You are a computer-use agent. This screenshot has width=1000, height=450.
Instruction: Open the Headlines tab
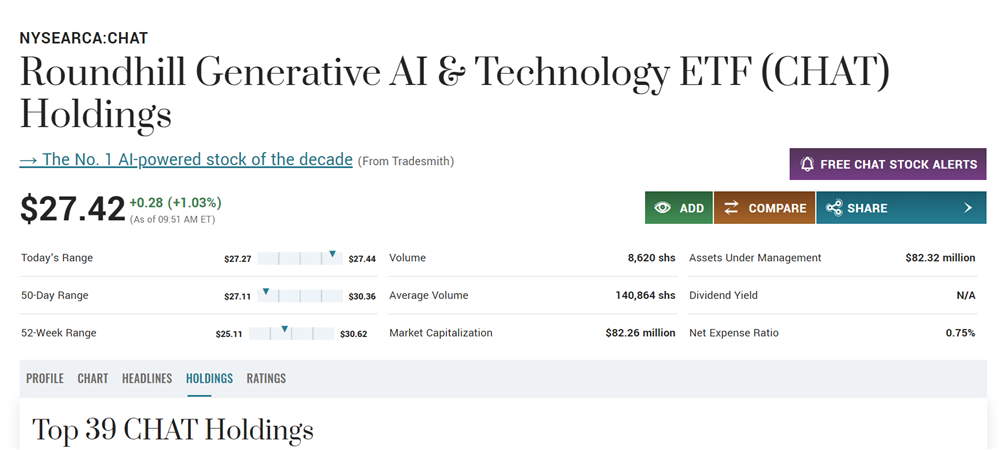tap(147, 378)
